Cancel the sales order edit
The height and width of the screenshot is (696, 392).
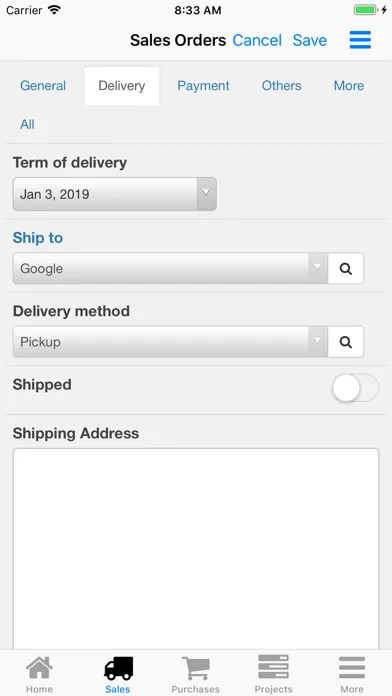pyautogui.click(x=257, y=40)
